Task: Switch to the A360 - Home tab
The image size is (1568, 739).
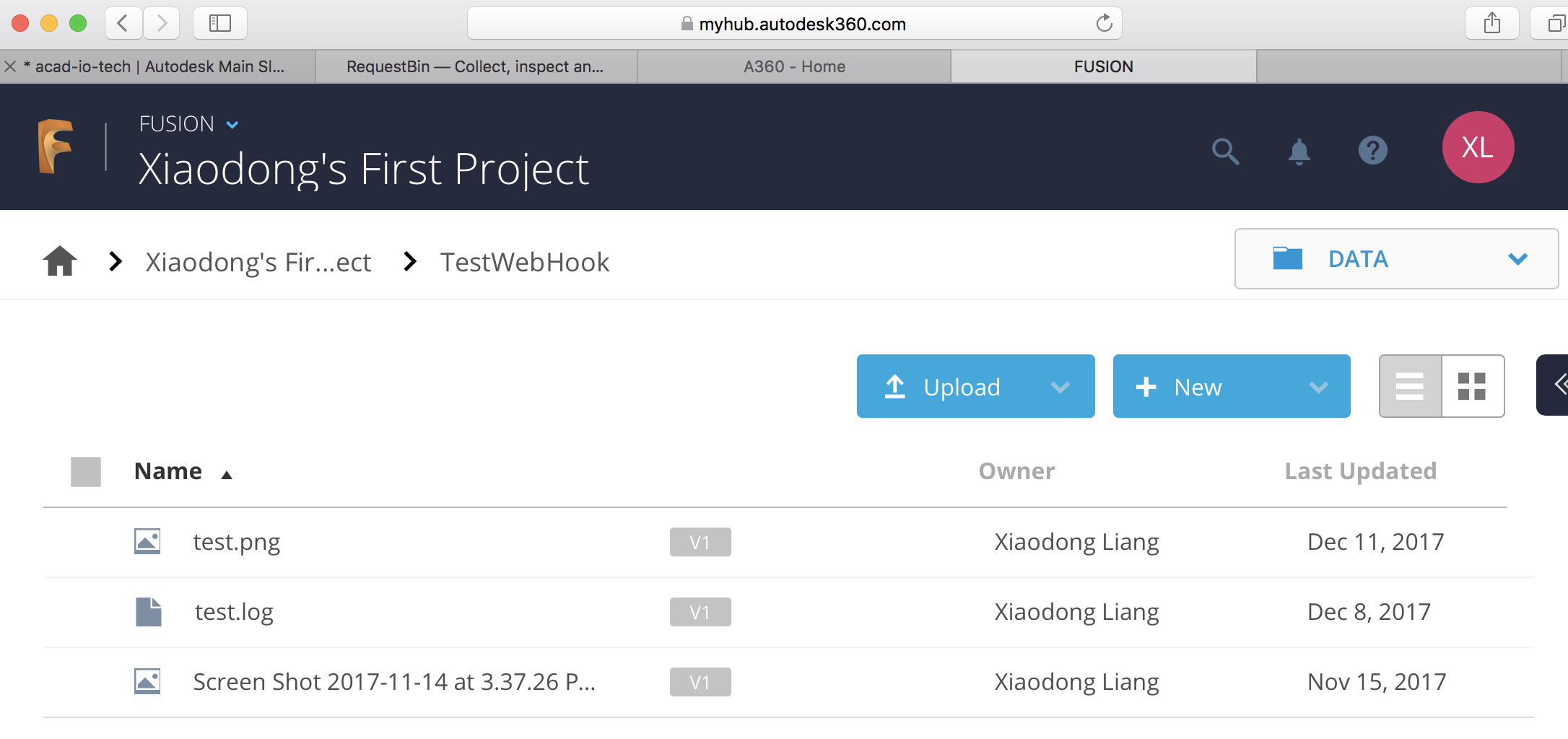Action: pyautogui.click(x=794, y=66)
